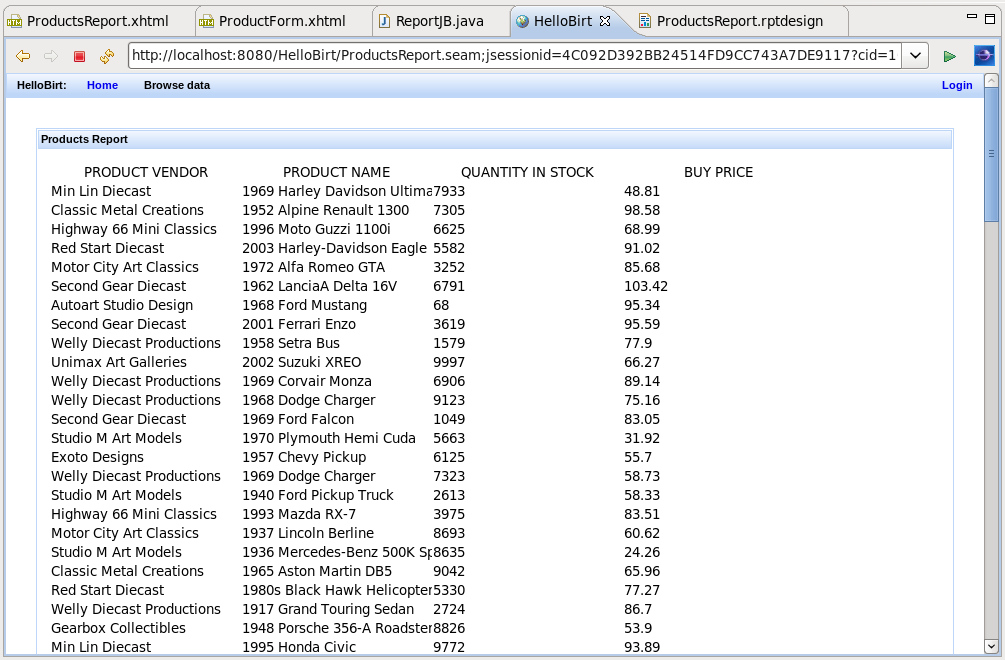Click the Gearbox Collectibles vendor
1005x660 pixels.
coord(119,629)
